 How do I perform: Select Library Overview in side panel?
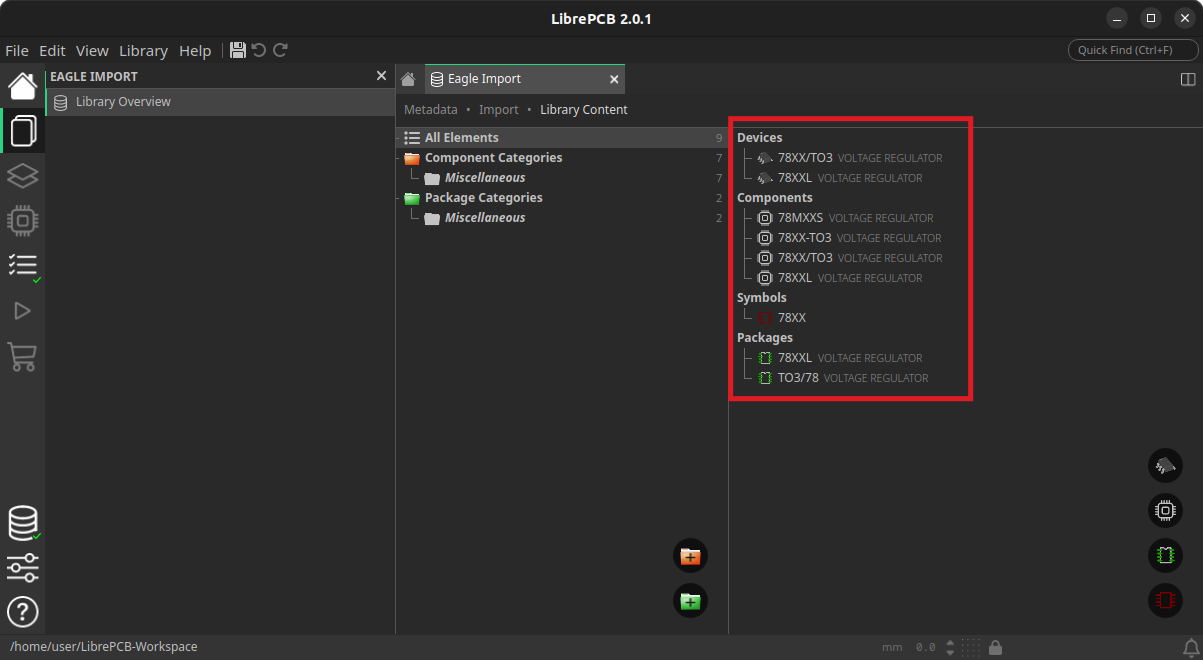click(x=221, y=102)
